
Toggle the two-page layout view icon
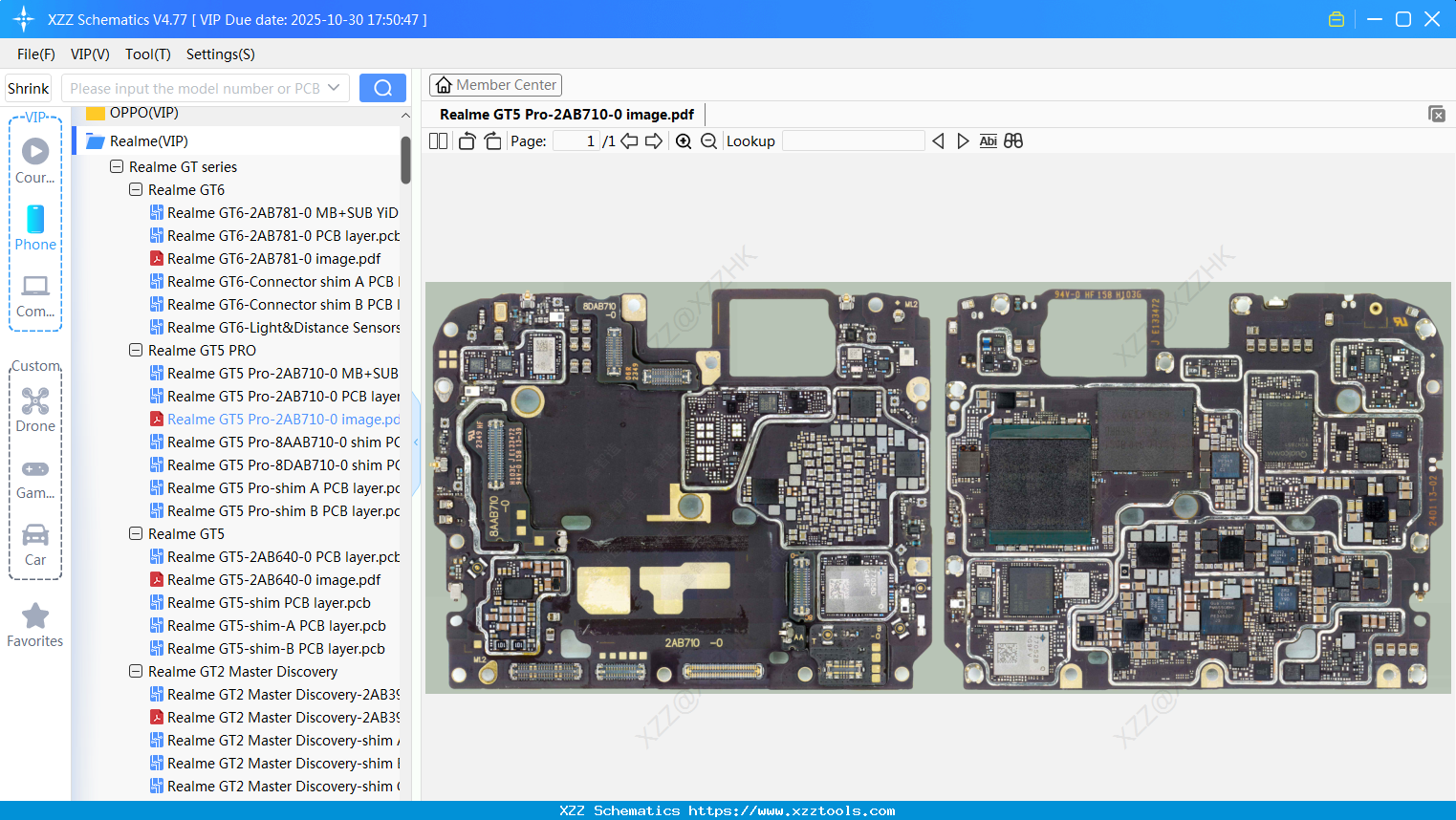(439, 141)
